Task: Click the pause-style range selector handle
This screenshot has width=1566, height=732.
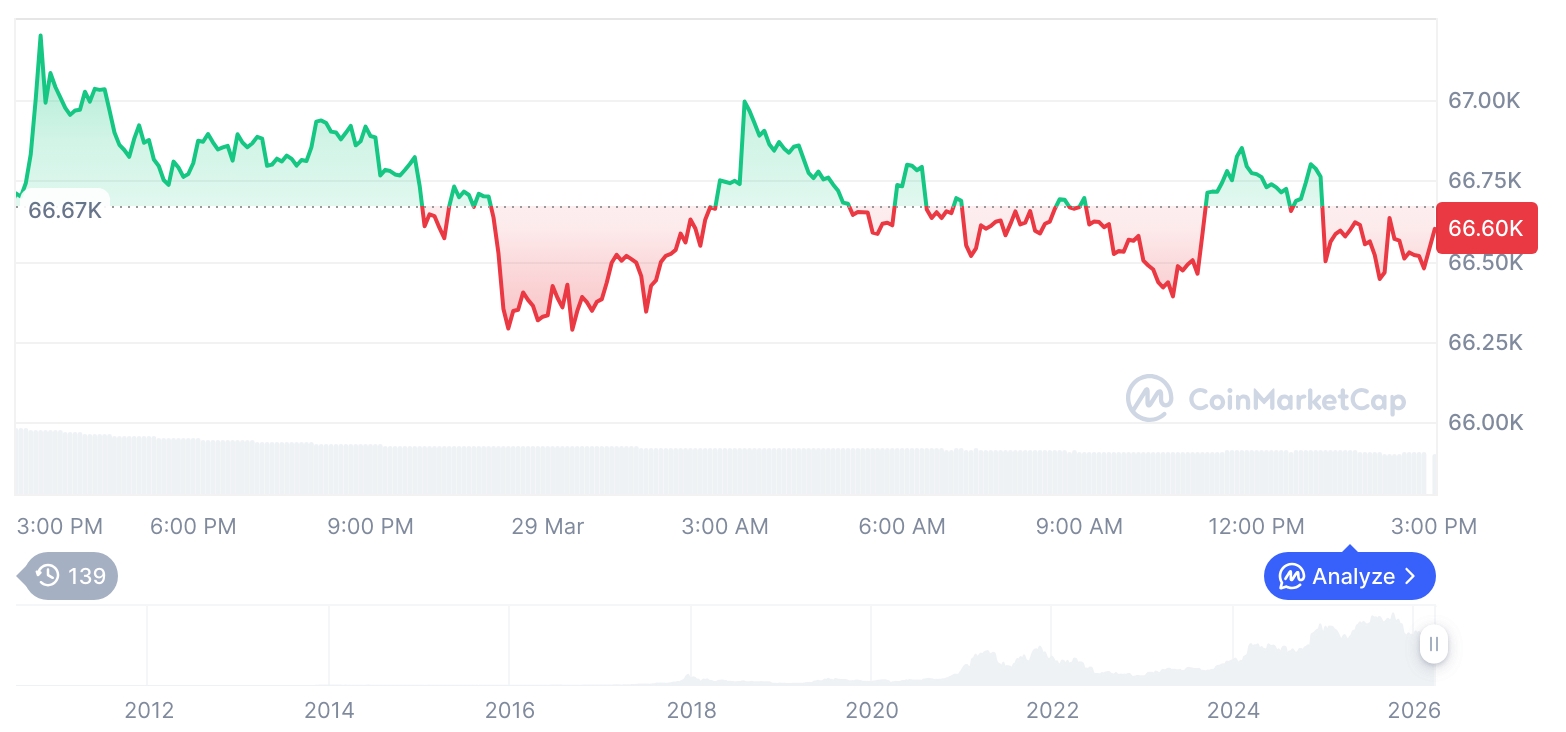Action: tap(1434, 645)
